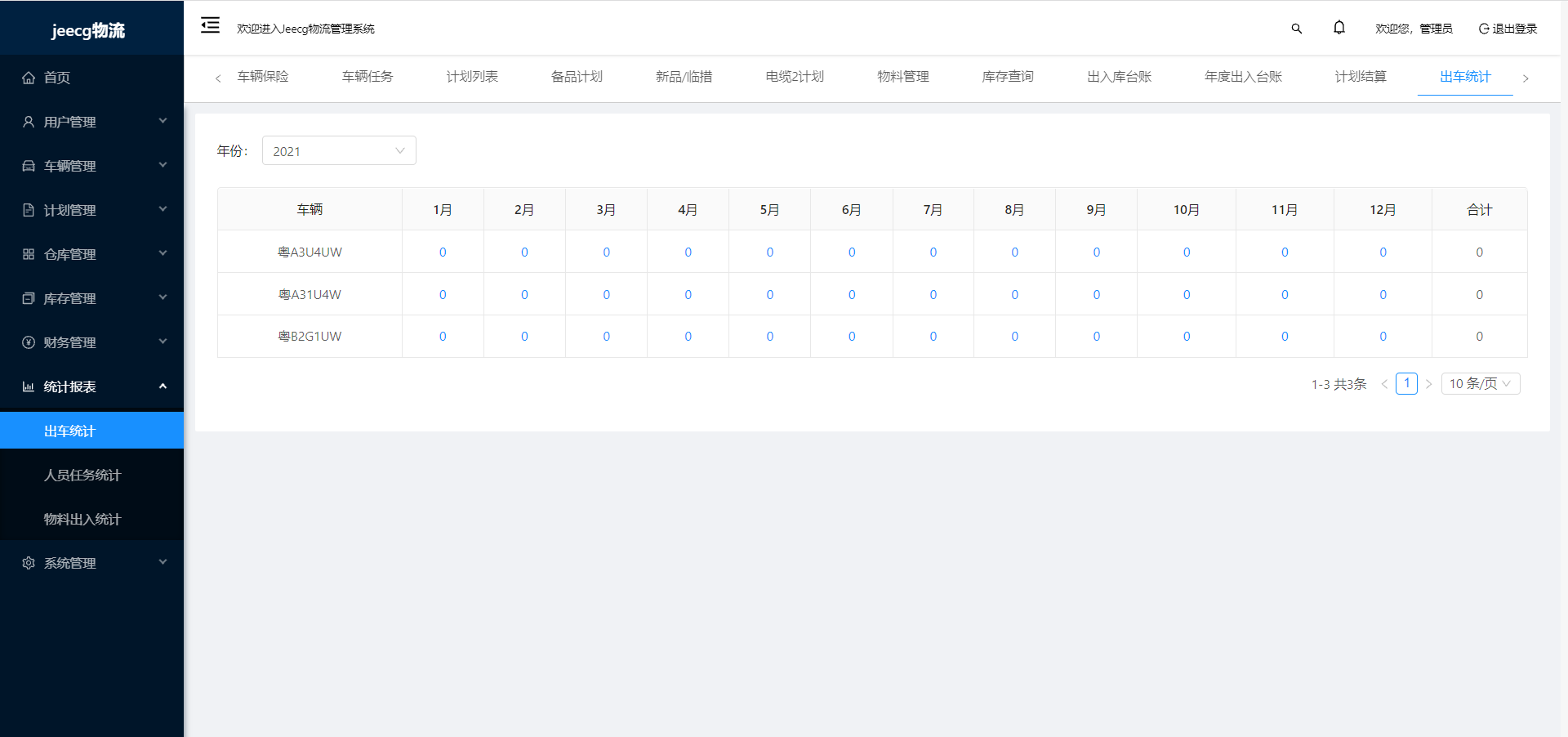
Task: Open search with the magnifier icon
Action: pos(1296,29)
